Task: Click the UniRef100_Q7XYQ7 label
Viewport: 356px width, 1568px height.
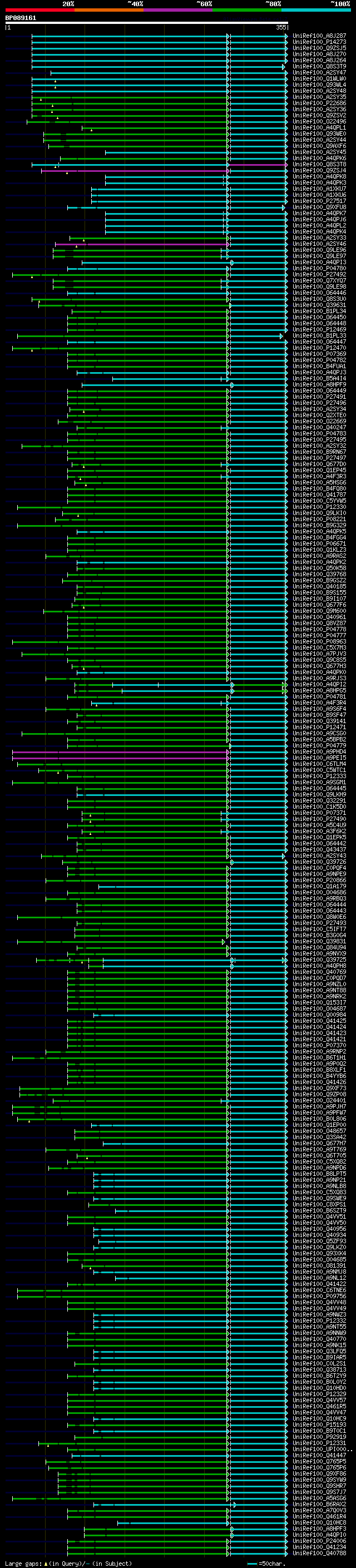Action: tap(319, 280)
